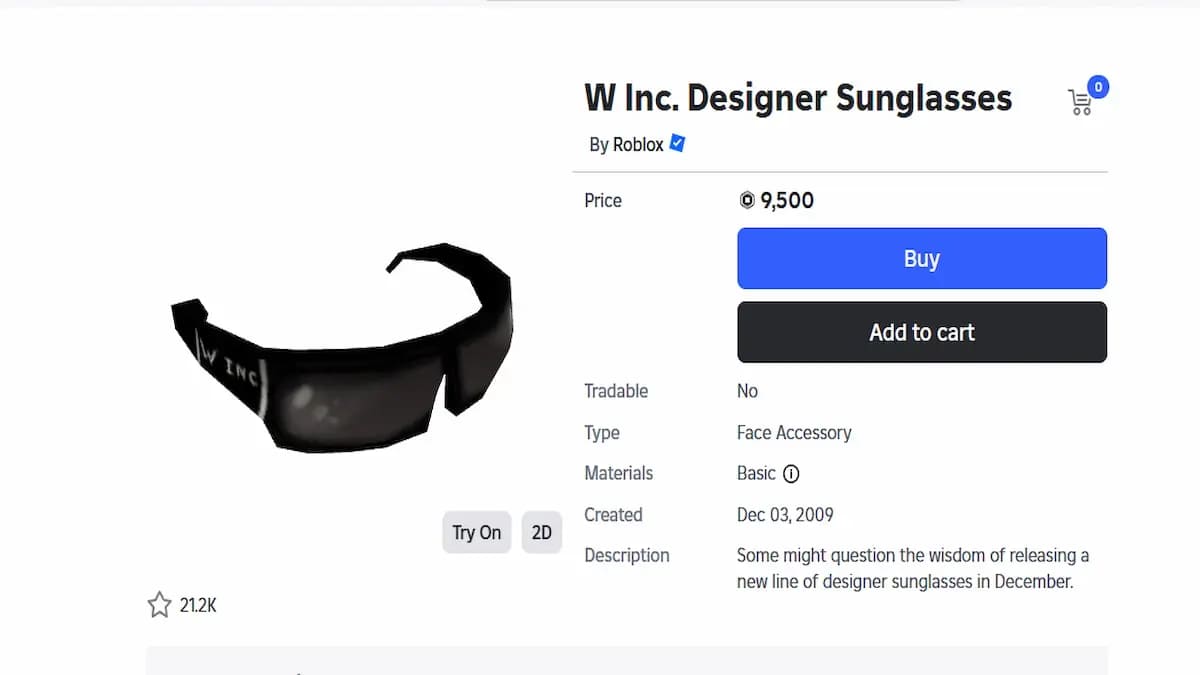Screen dimensions: 1200x675
Task: Toggle the 2D preview mode
Action: [x=541, y=532]
